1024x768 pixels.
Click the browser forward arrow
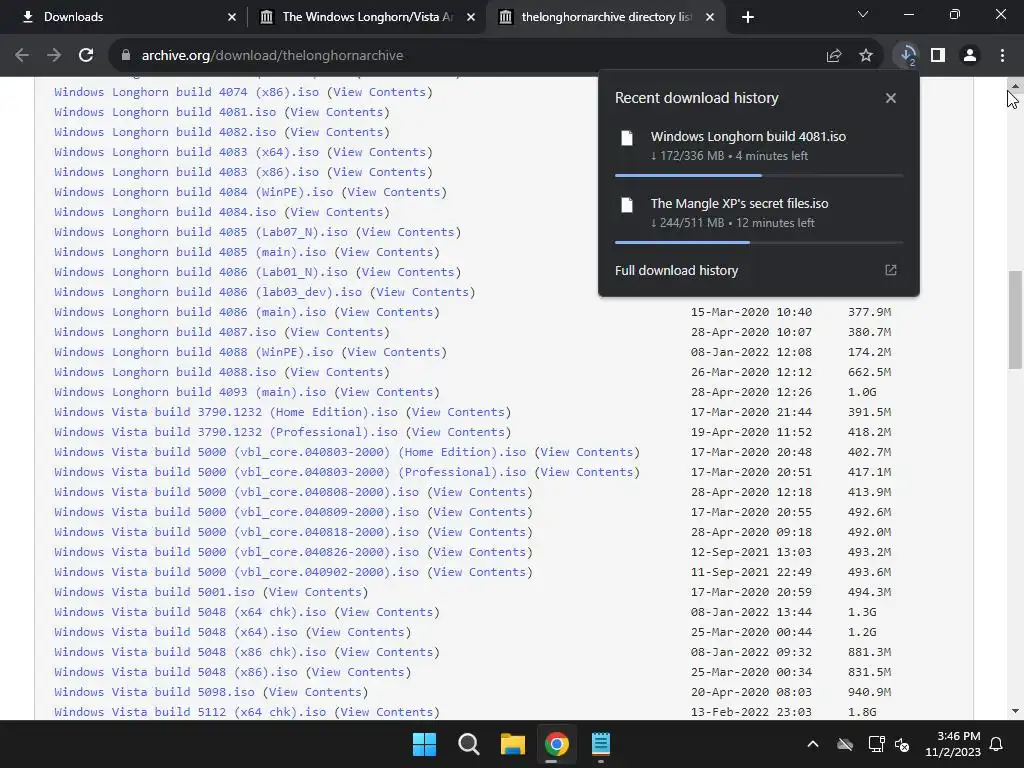[54, 56]
